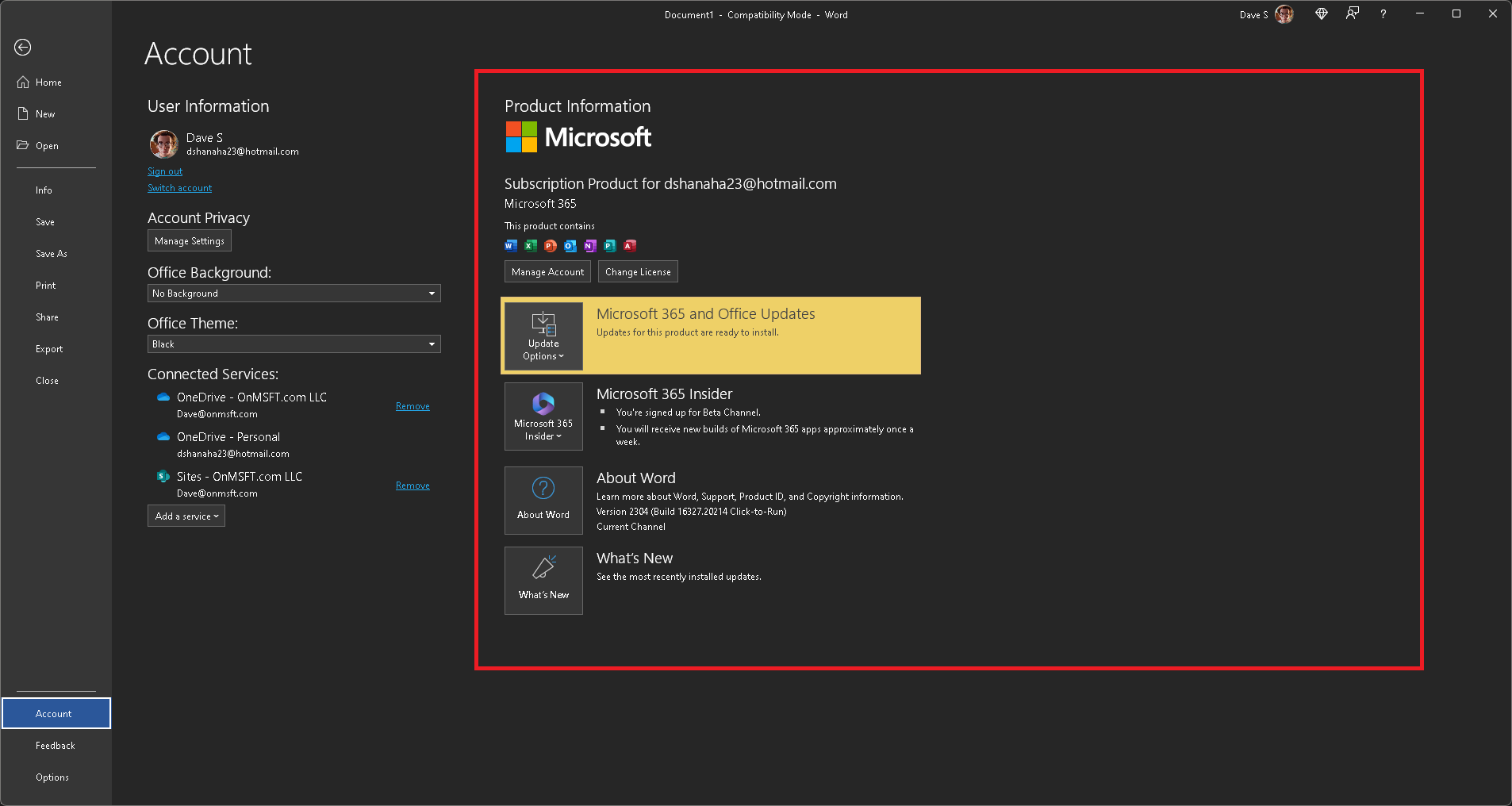Image resolution: width=1512 pixels, height=806 pixels.
Task: Click the Publisher app icon under product contains
Action: click(x=610, y=246)
